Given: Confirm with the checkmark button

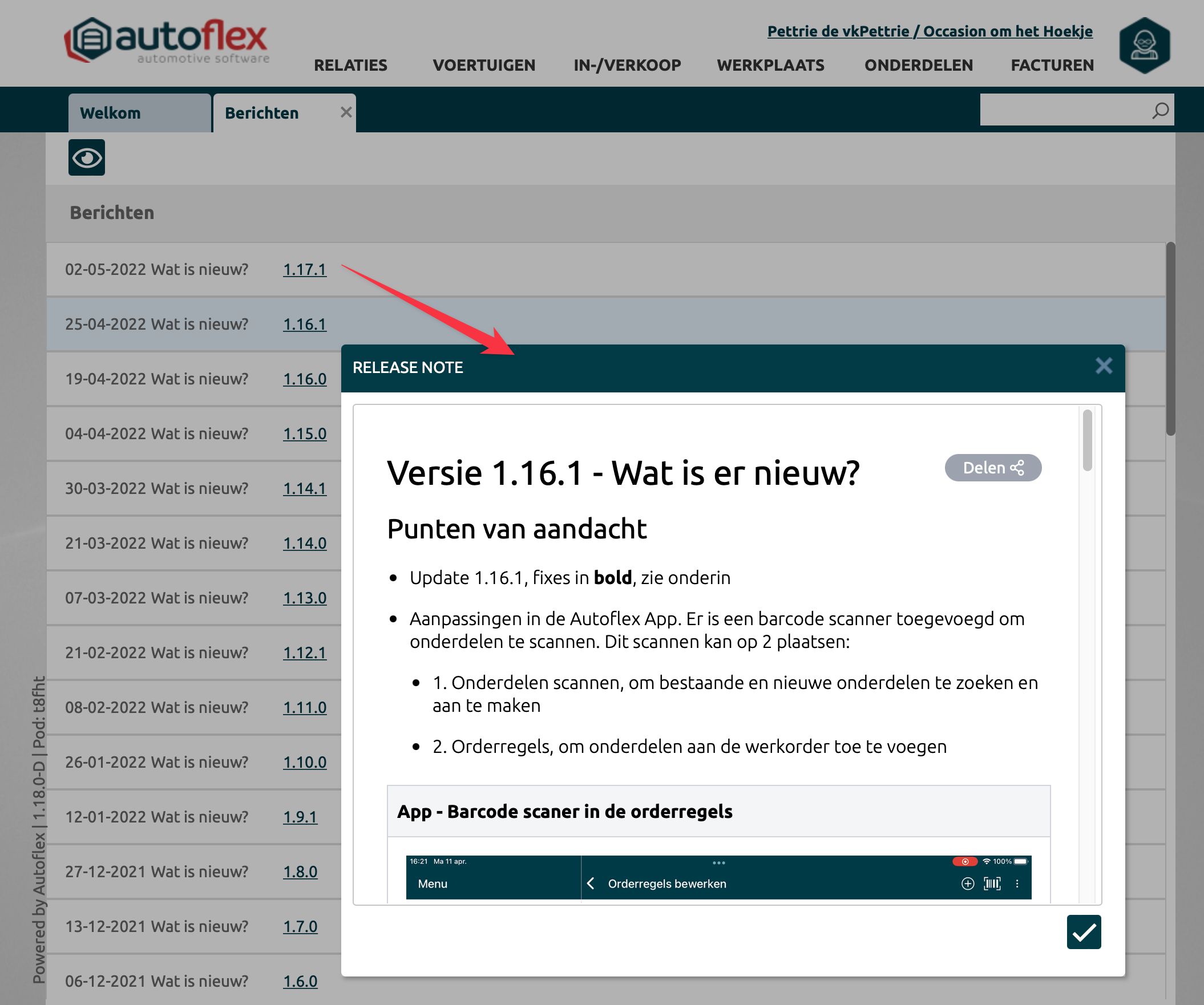Looking at the screenshot, I should point(1083,932).
